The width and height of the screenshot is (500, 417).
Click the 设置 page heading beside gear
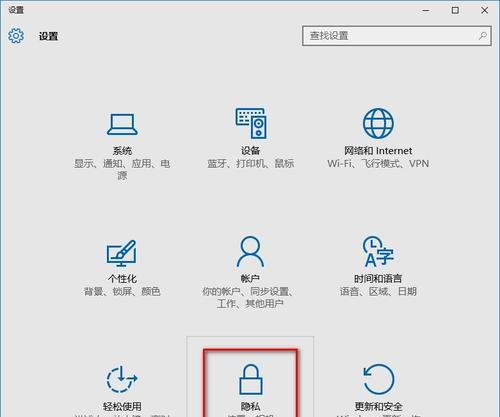pos(48,36)
